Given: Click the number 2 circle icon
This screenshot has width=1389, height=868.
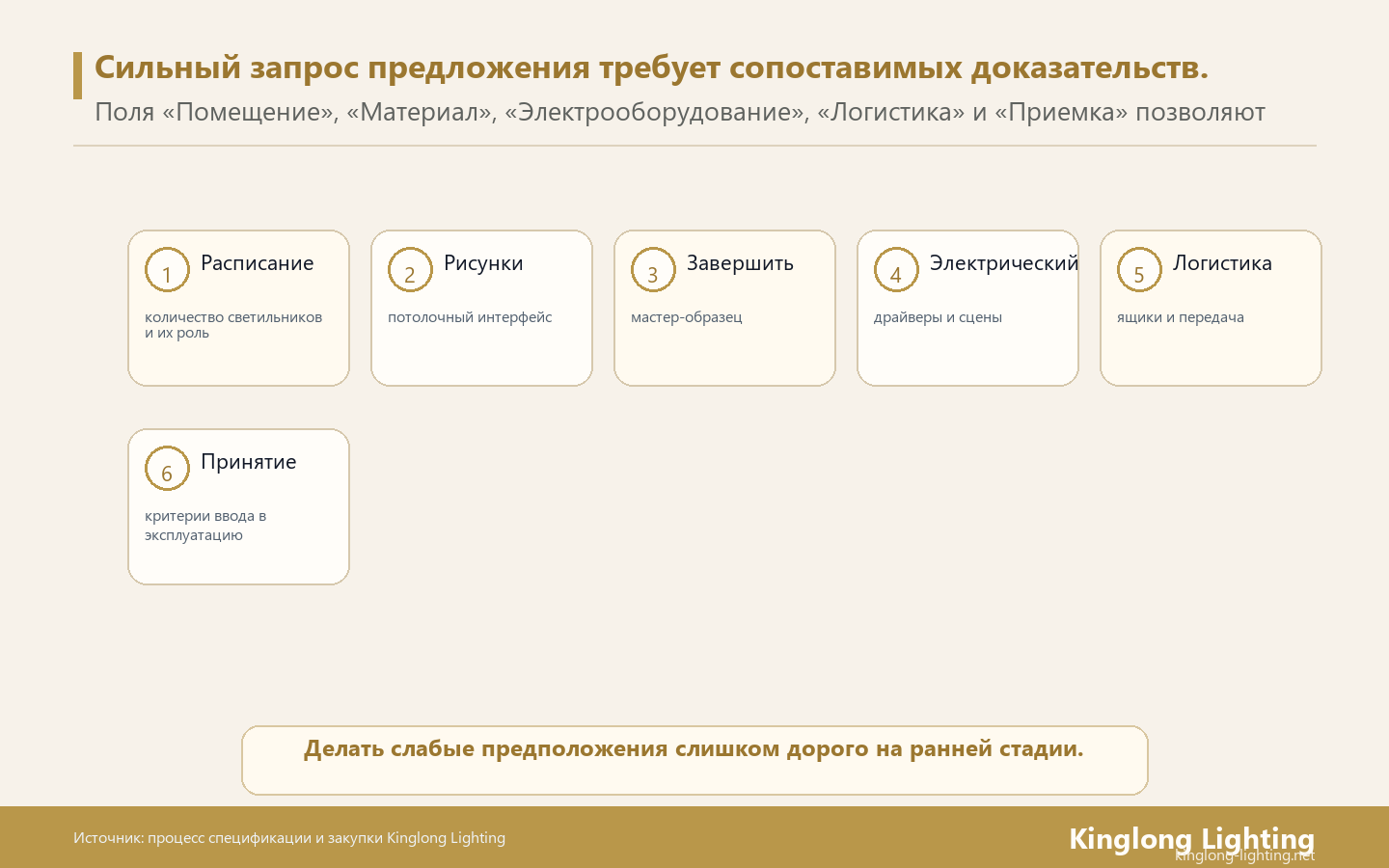Looking at the screenshot, I should [x=410, y=270].
